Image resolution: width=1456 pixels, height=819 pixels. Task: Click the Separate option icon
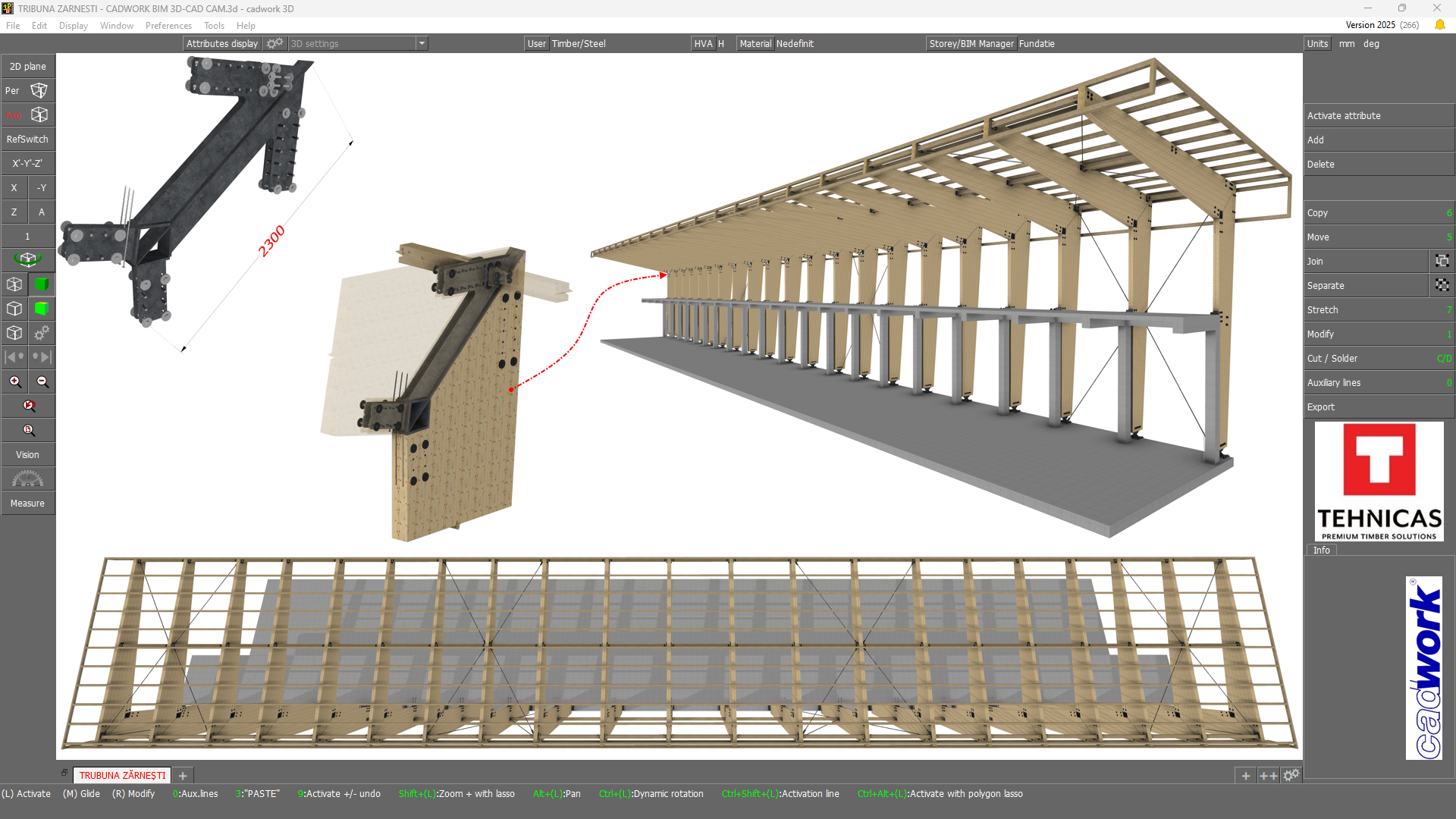[1442, 285]
